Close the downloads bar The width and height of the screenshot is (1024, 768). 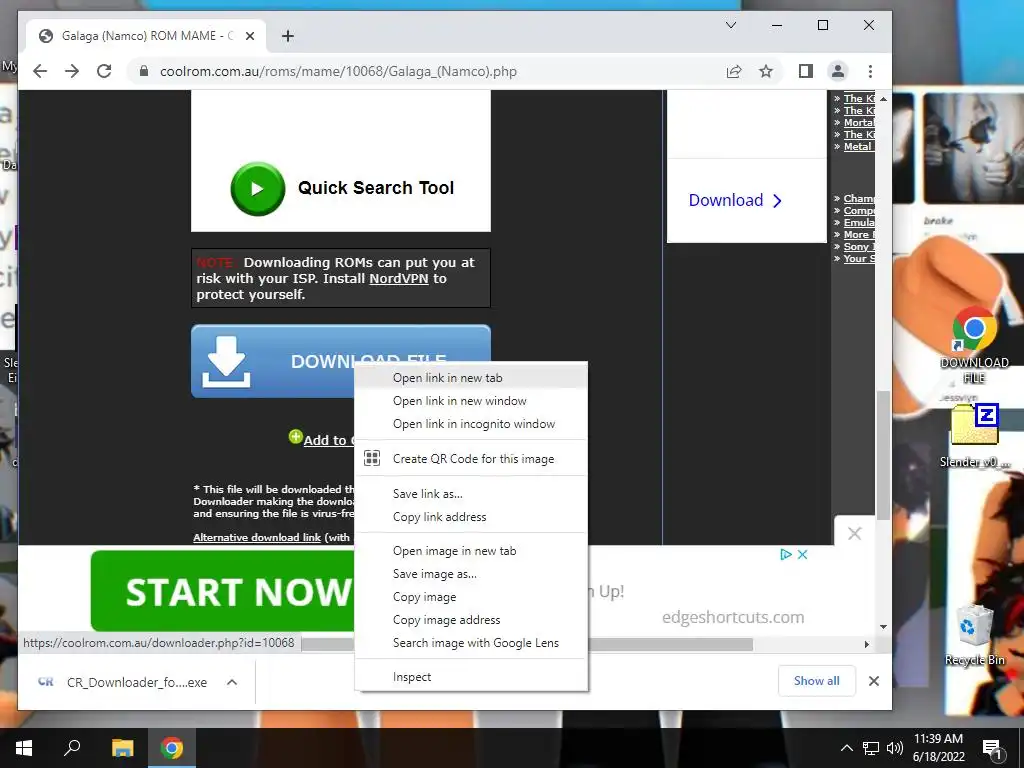(x=874, y=681)
